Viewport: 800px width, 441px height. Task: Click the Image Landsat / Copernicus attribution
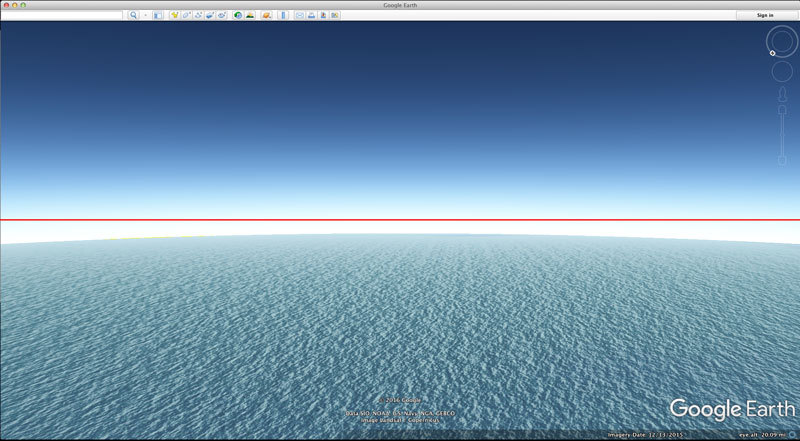point(400,420)
